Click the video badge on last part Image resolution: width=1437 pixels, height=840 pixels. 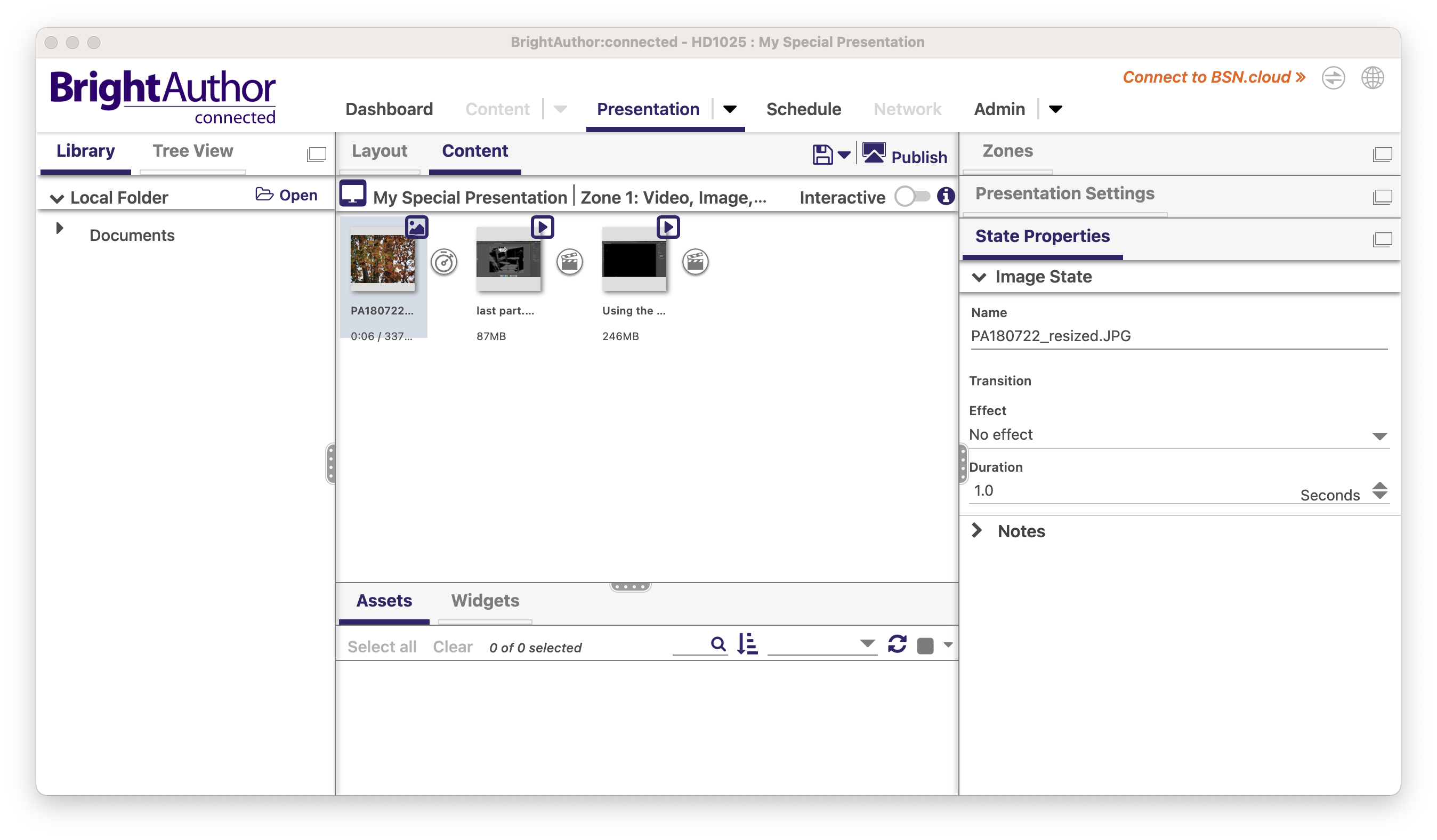coord(542,227)
